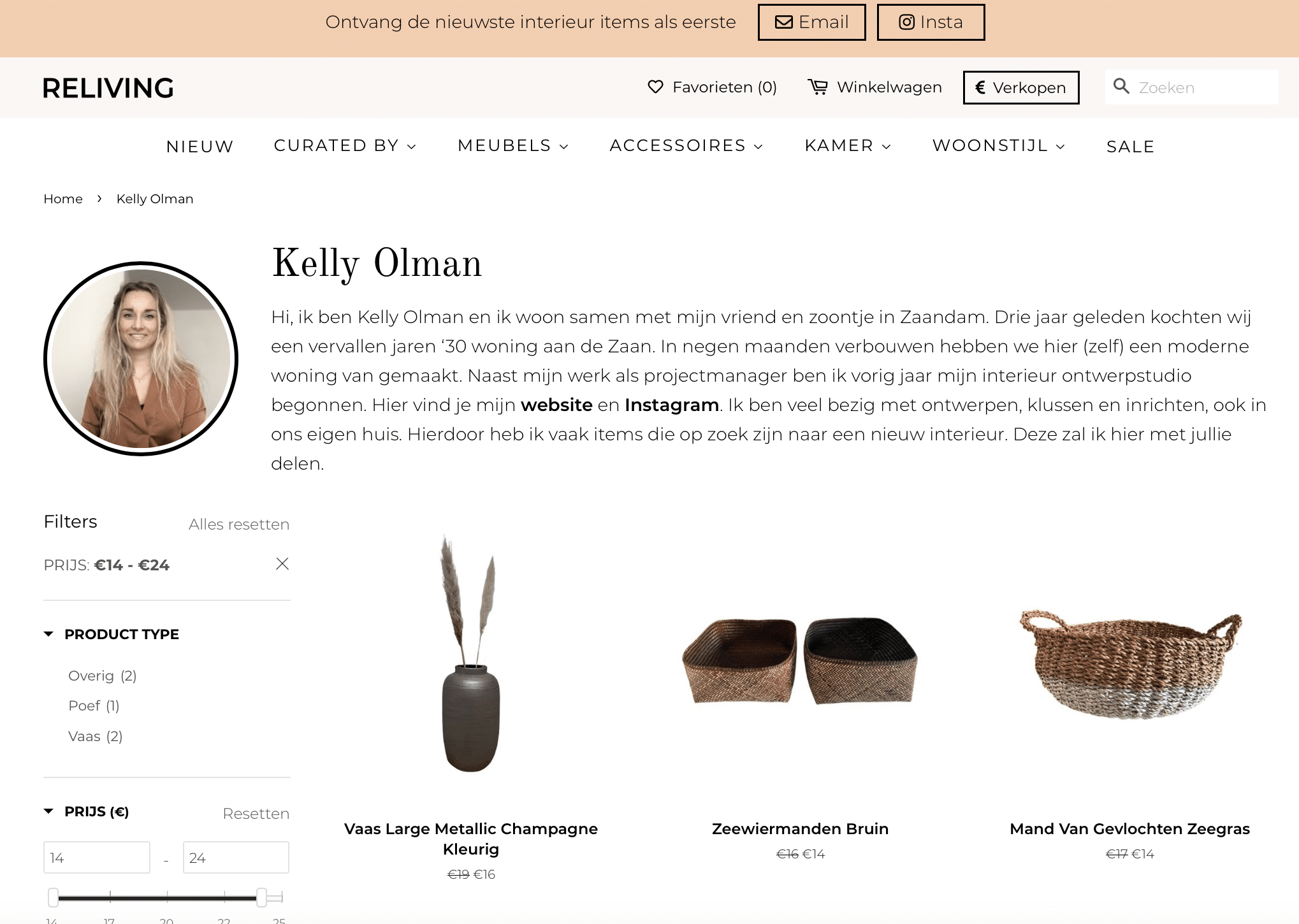Open the Winkelwagen shopping cart icon

[818, 87]
